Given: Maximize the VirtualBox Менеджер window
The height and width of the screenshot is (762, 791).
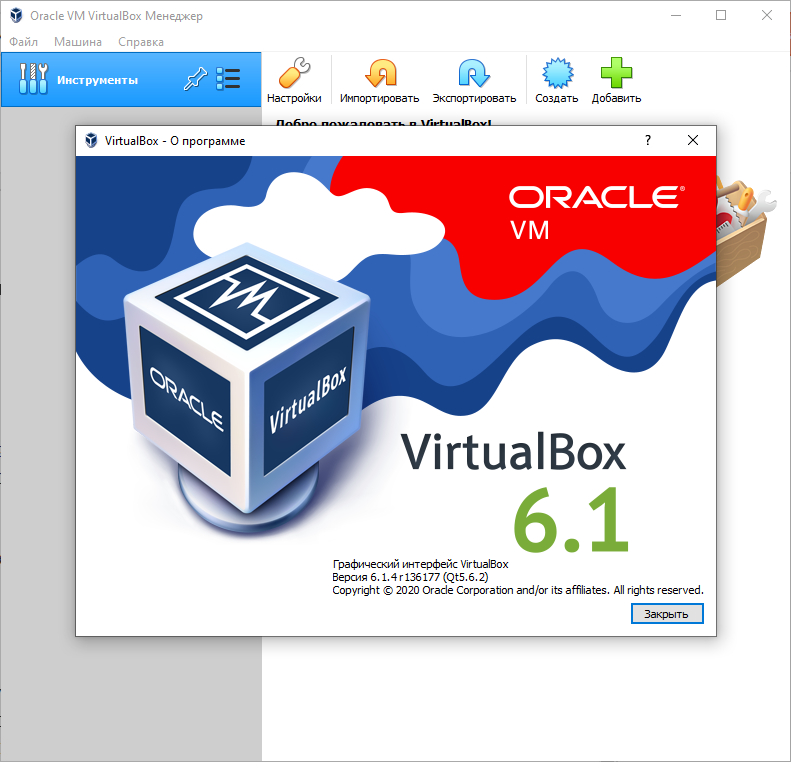Looking at the screenshot, I should [721, 16].
